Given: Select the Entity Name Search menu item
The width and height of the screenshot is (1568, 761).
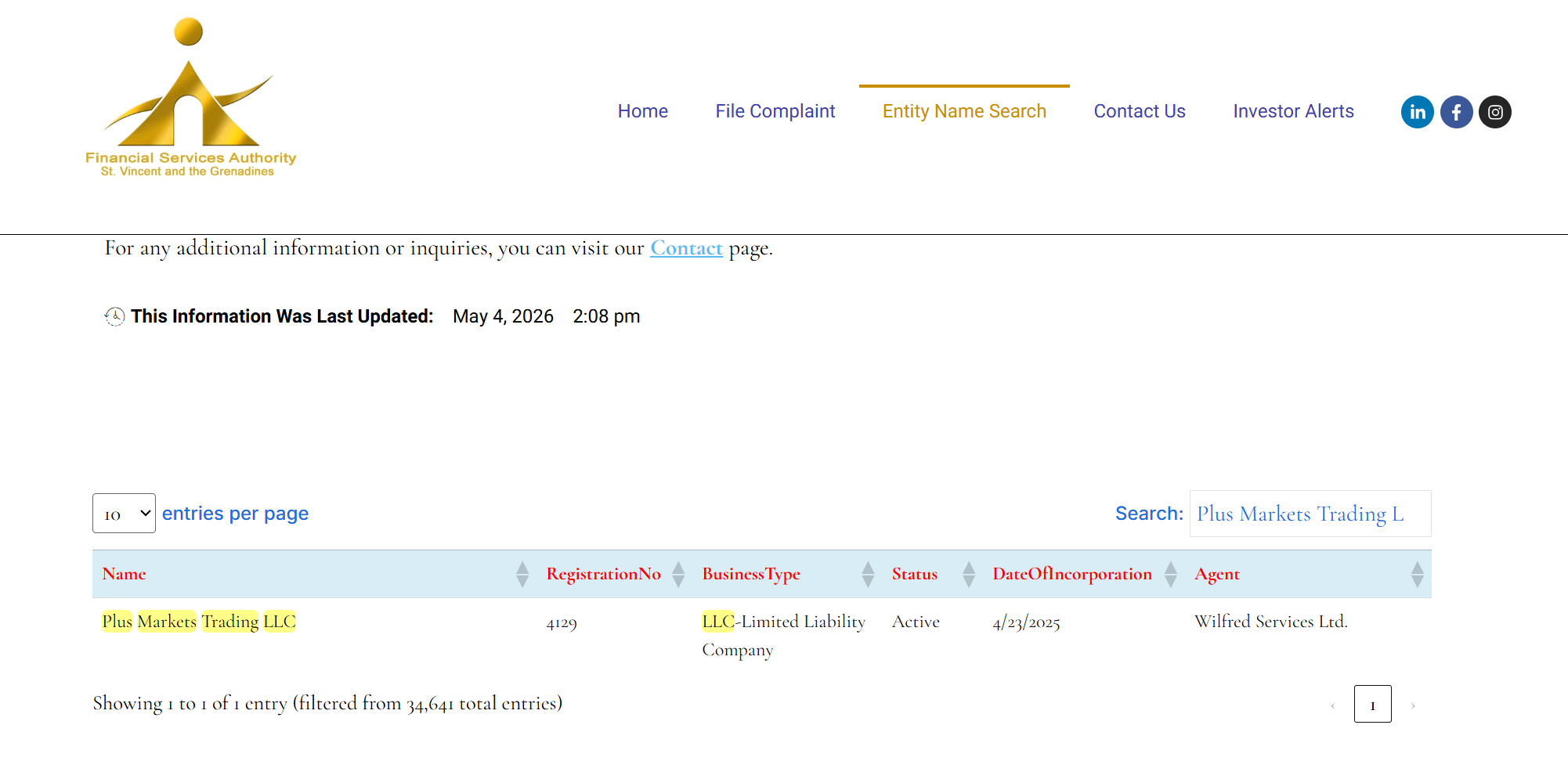Looking at the screenshot, I should (964, 111).
